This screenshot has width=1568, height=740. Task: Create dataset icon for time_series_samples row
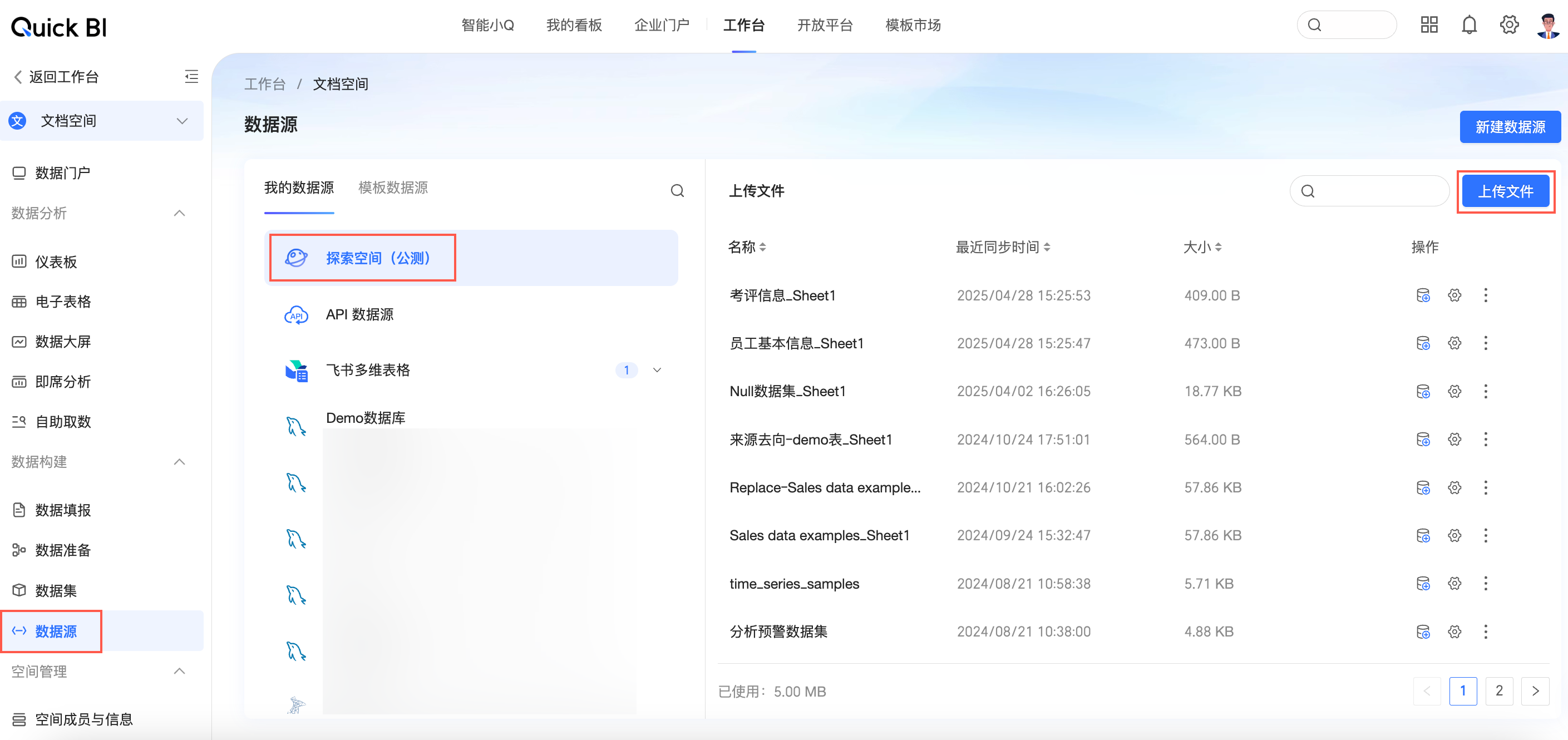(1423, 584)
